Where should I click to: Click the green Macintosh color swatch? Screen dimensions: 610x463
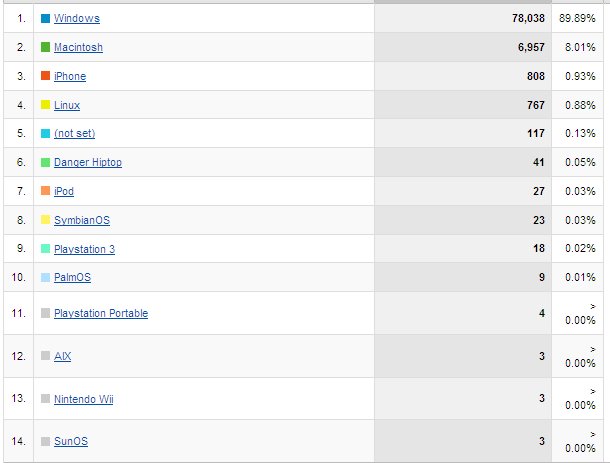pos(46,48)
